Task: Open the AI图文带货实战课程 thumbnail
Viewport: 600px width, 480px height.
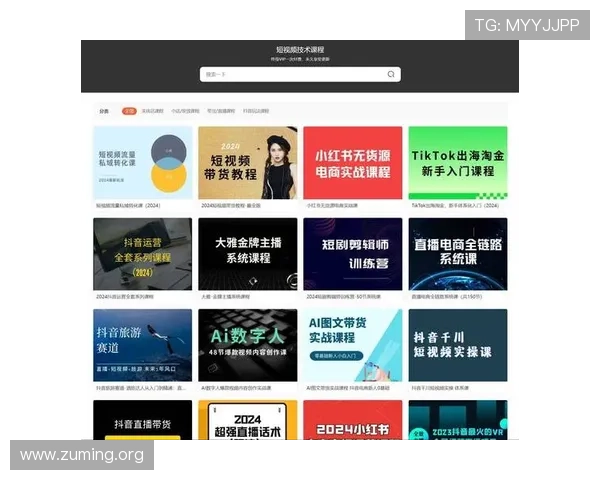Action: tap(353, 345)
